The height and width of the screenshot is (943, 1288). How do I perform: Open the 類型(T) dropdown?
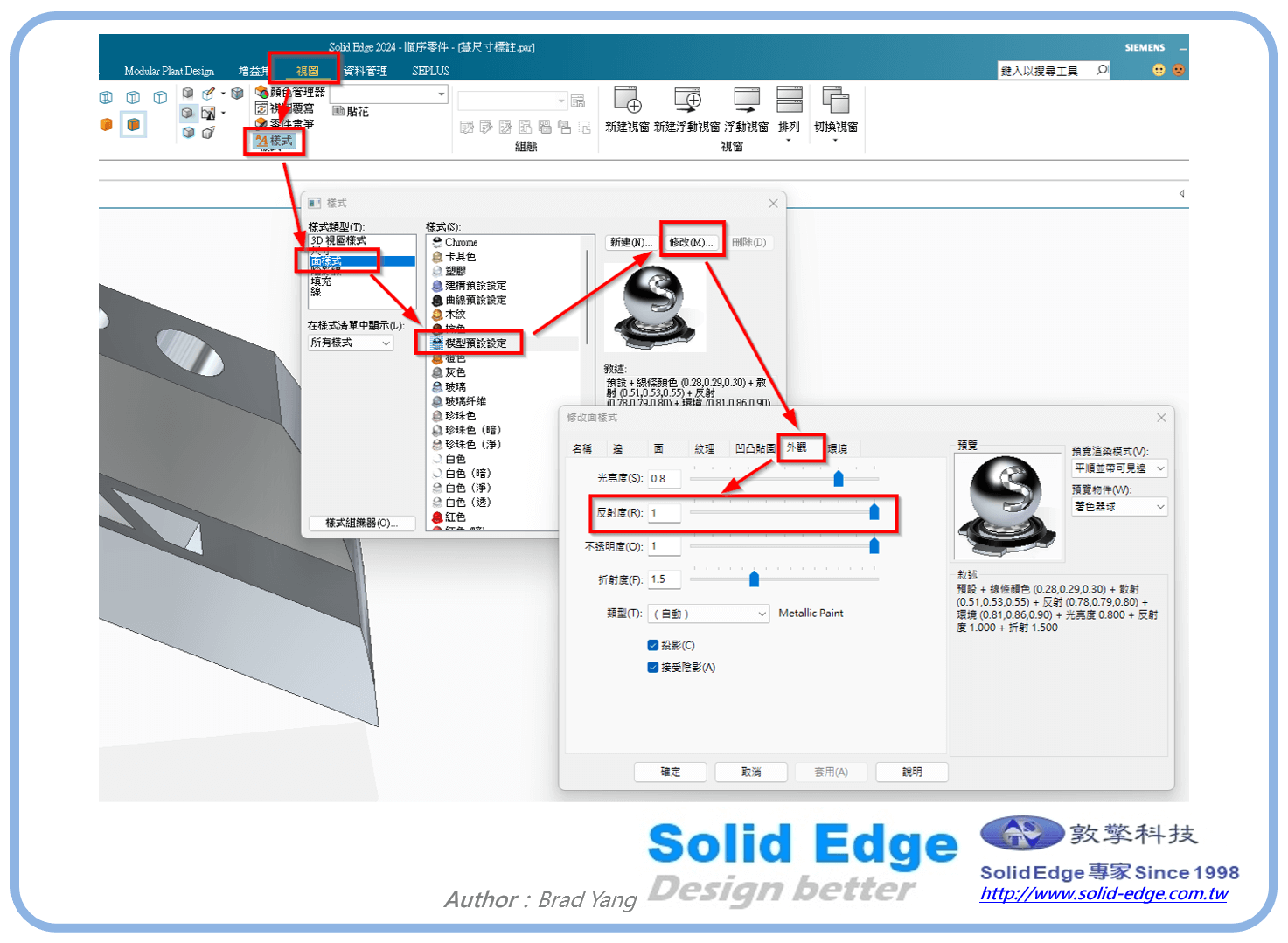708,614
